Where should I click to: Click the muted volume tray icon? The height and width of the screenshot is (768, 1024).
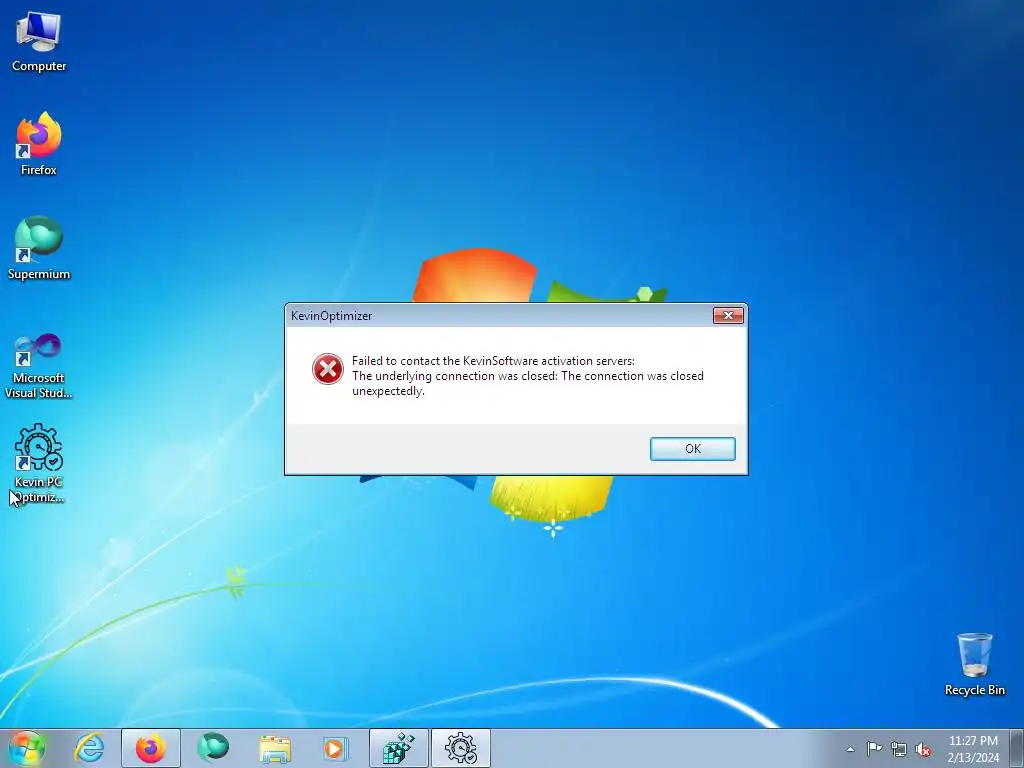point(923,749)
